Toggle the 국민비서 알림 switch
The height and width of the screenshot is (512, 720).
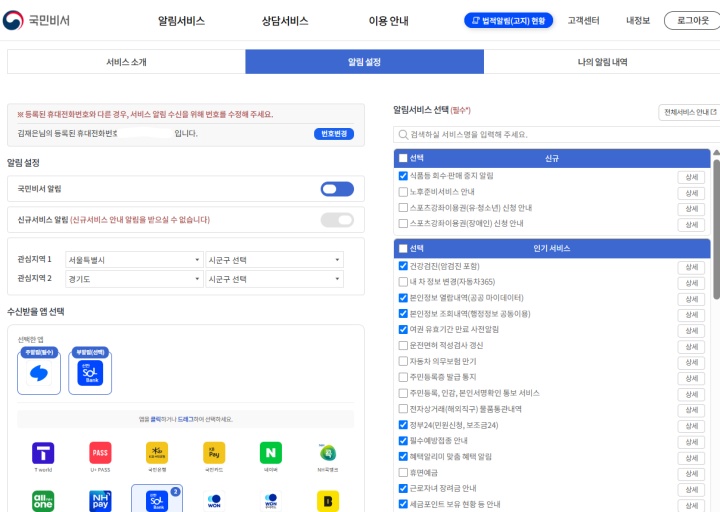(338, 189)
